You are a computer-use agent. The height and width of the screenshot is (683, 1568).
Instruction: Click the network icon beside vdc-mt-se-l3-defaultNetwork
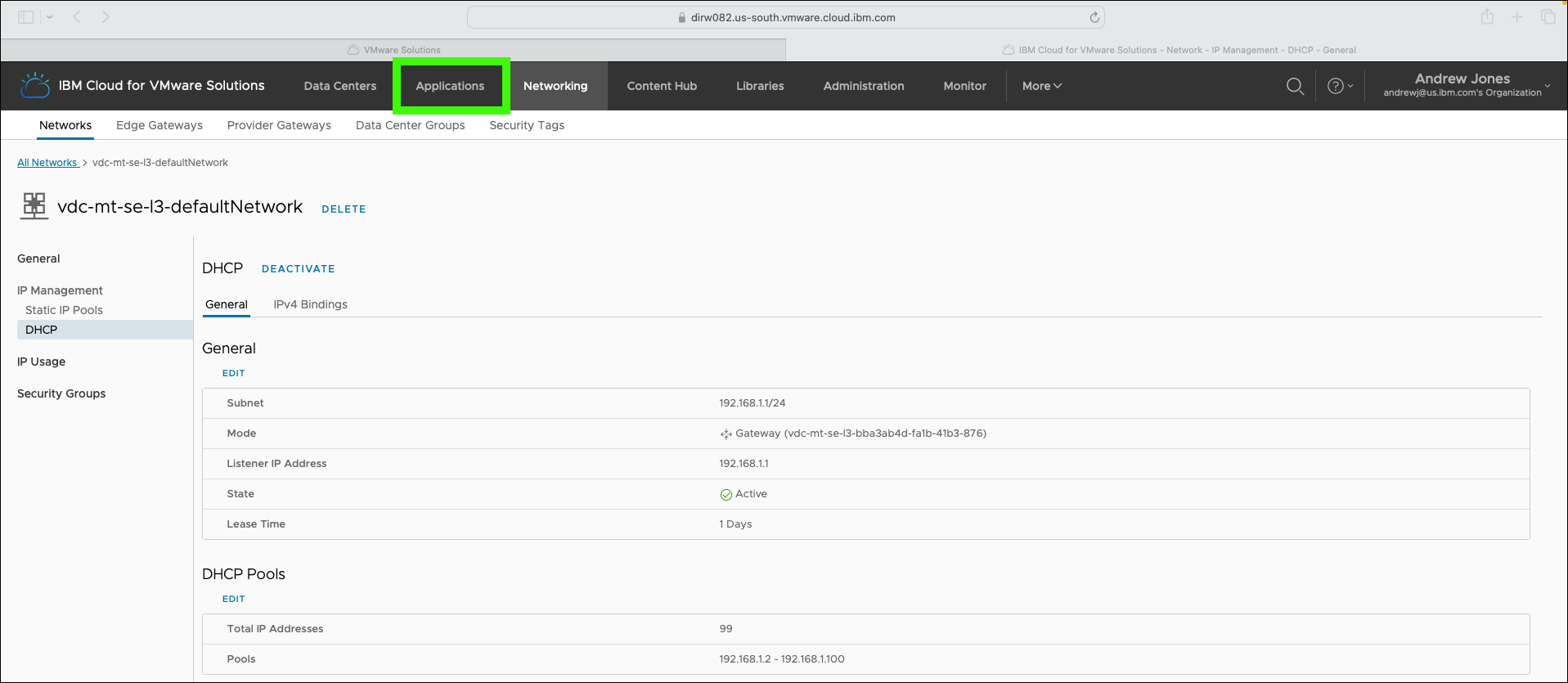(x=34, y=206)
